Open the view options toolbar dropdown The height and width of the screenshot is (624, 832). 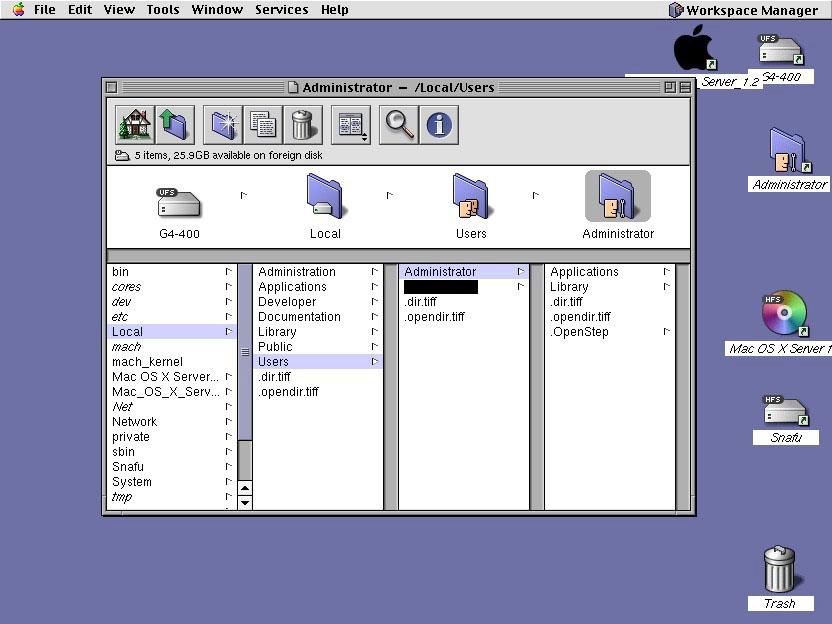click(351, 125)
